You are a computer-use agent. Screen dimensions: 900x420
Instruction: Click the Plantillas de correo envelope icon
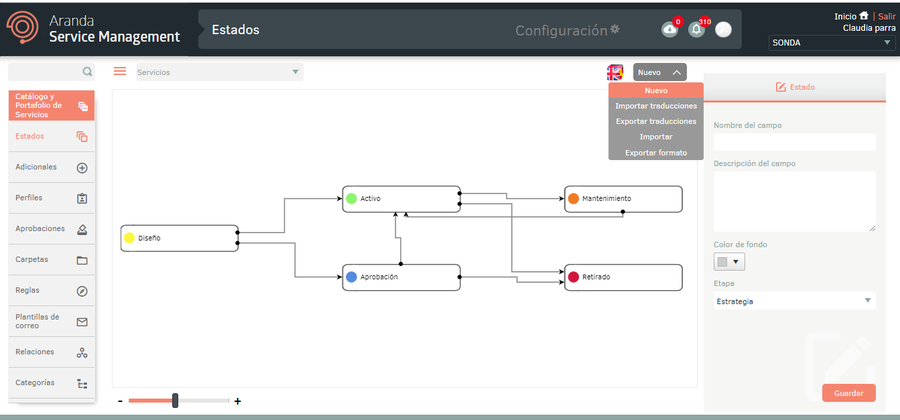click(82, 322)
